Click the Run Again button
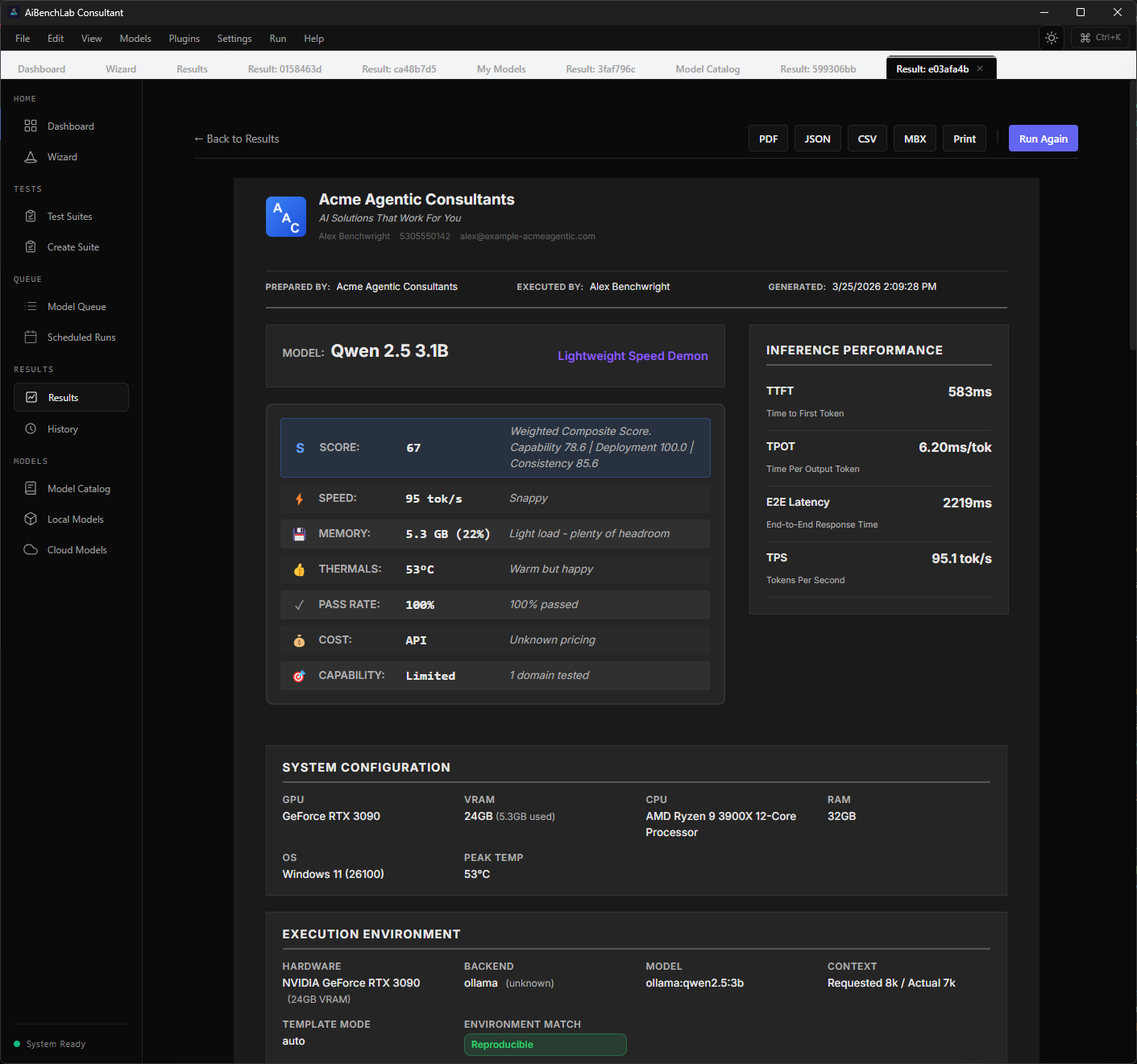Viewport: 1137px width, 1064px height. (x=1043, y=139)
